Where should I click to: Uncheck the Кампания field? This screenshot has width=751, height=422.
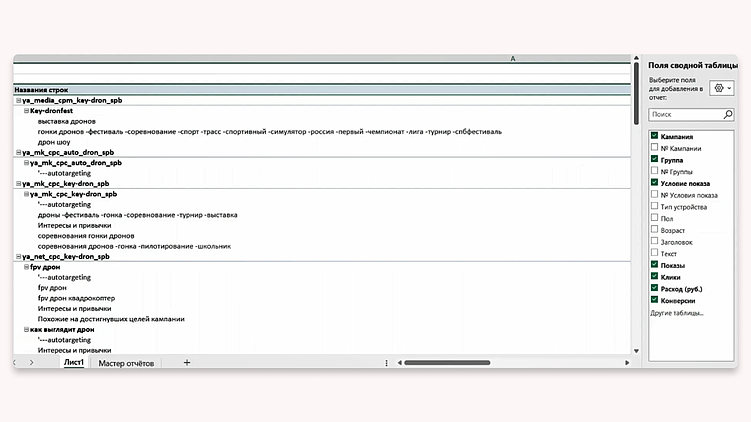click(654, 136)
